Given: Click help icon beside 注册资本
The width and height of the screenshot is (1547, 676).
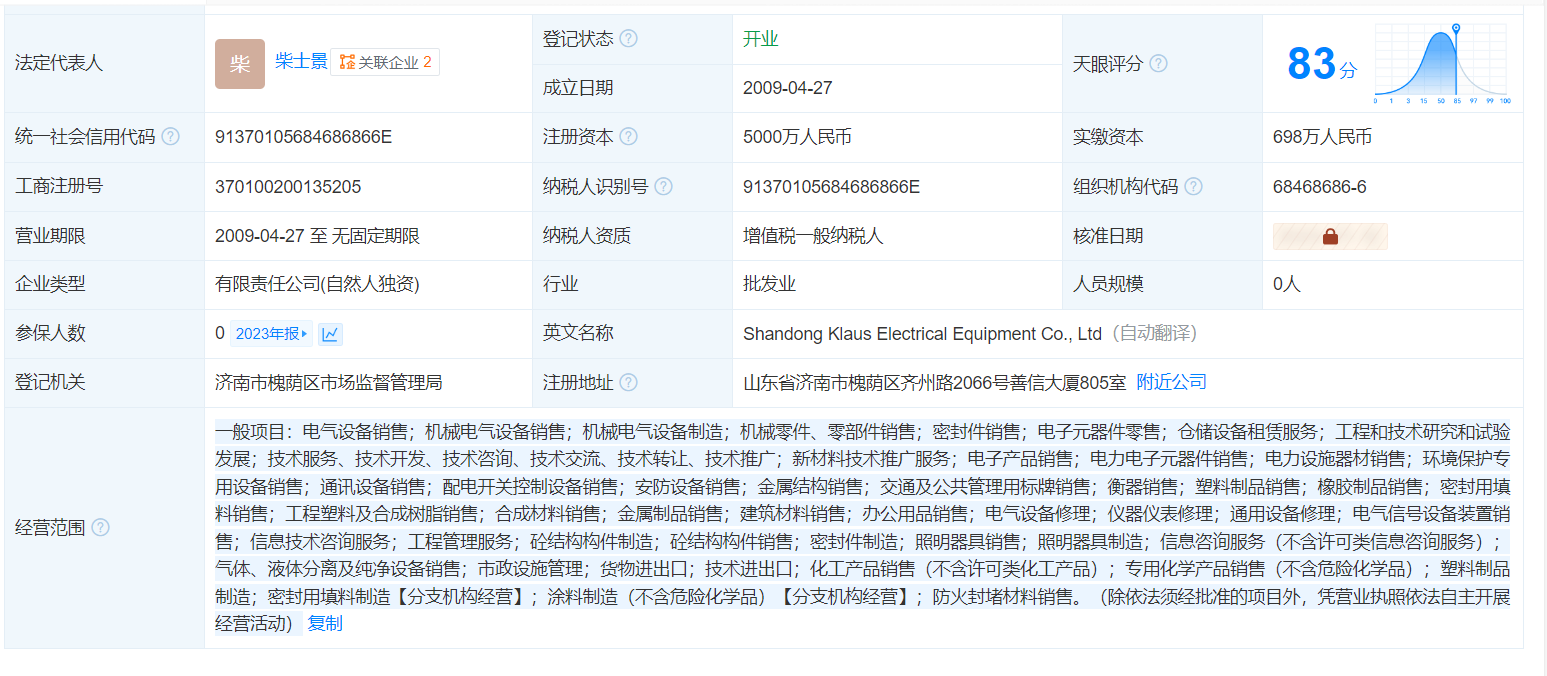Looking at the screenshot, I should (x=628, y=137).
